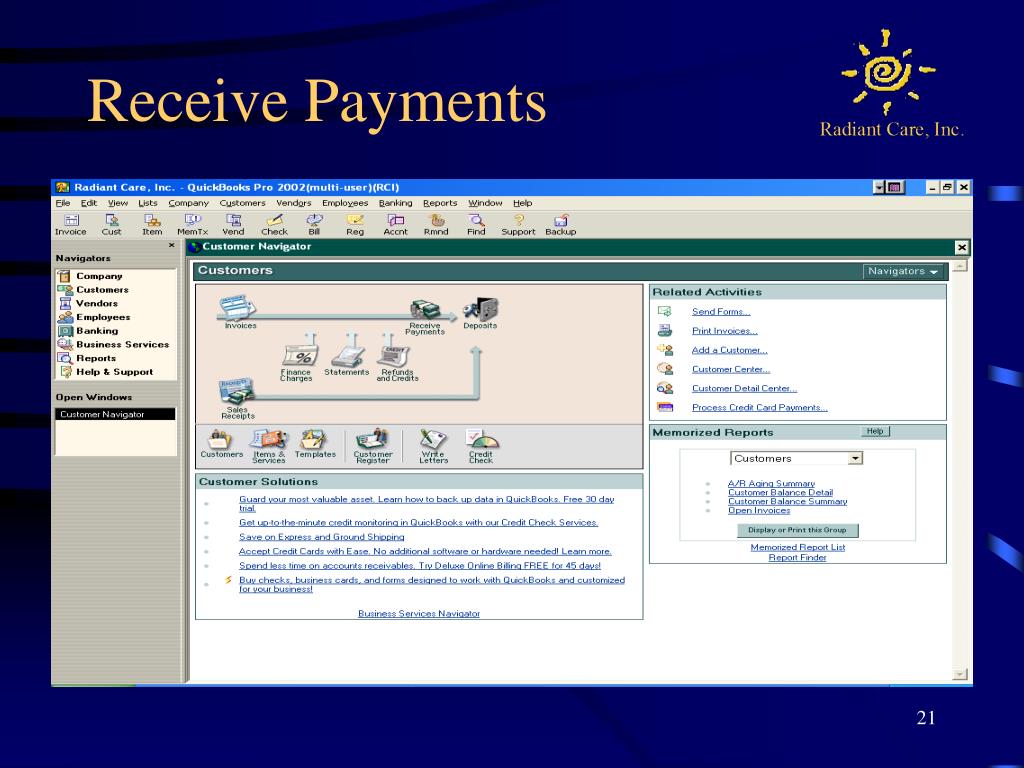Screen dimensions: 1024x768
Task: Open the Add a Customer link
Action: pyautogui.click(x=729, y=350)
